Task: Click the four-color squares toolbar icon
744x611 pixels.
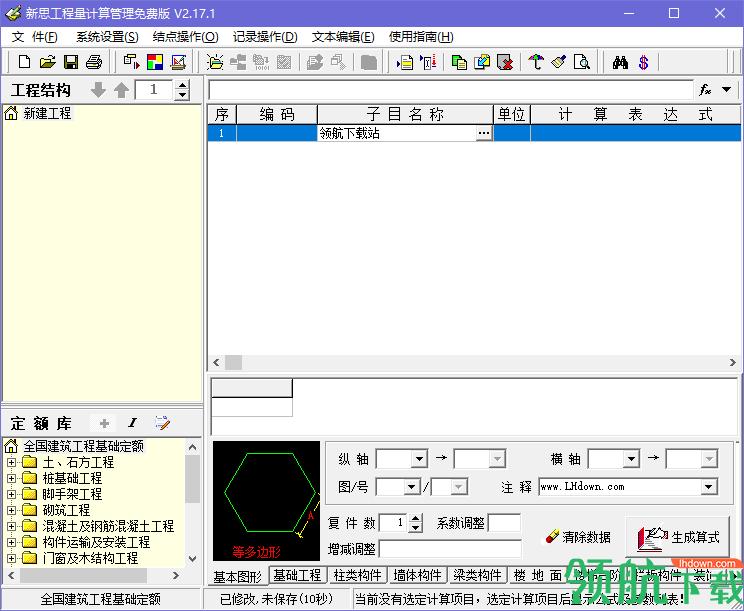Action: pyautogui.click(x=155, y=62)
